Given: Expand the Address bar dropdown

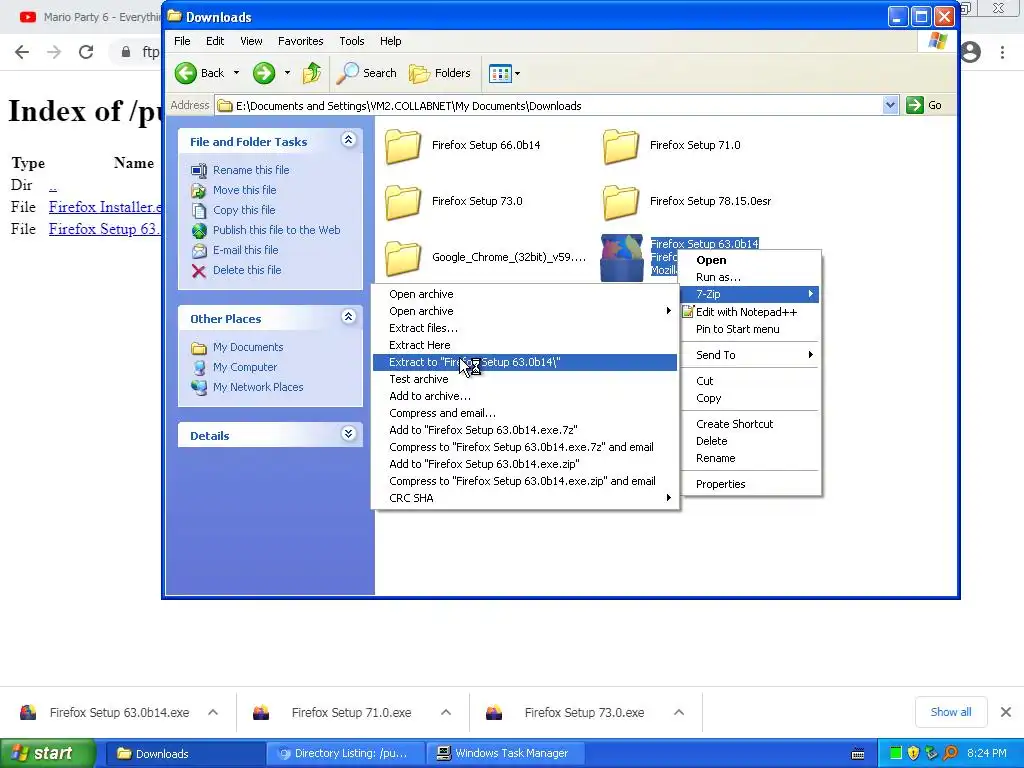Looking at the screenshot, I should [890, 105].
